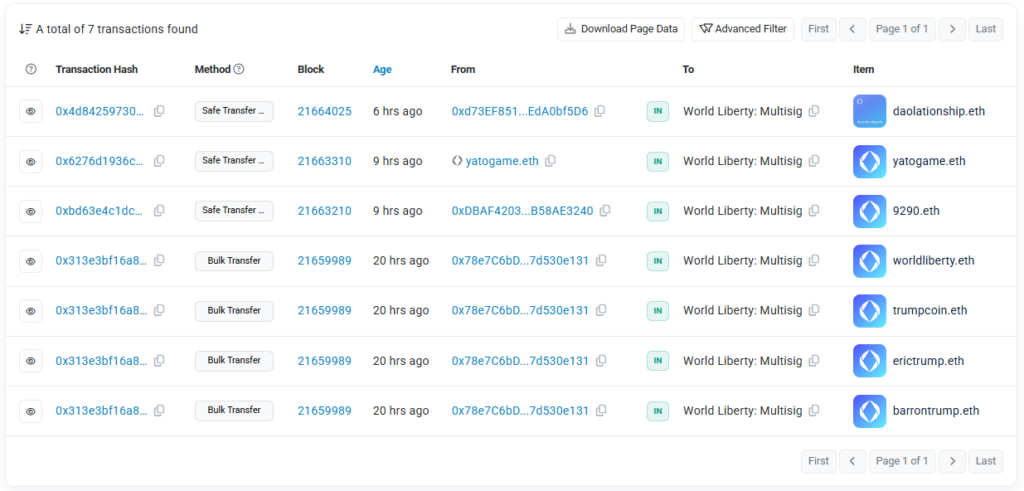Copy To address in daolationship.eth row
1024x491 pixels.
point(814,112)
